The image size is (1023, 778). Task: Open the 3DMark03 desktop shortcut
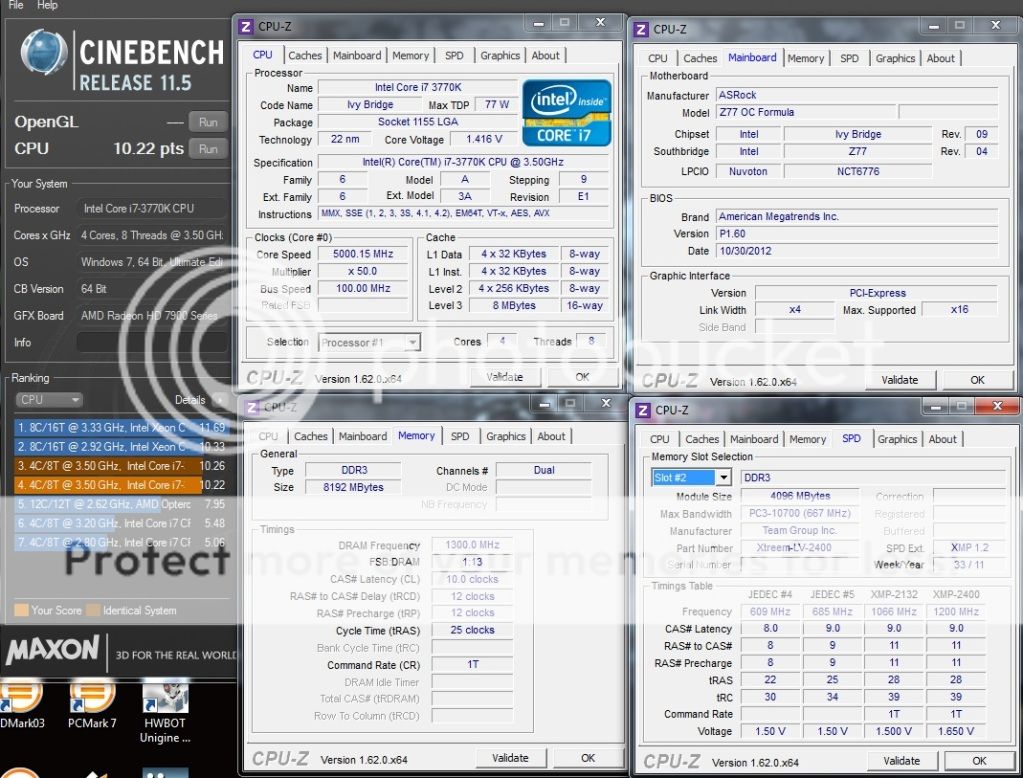coord(20,699)
